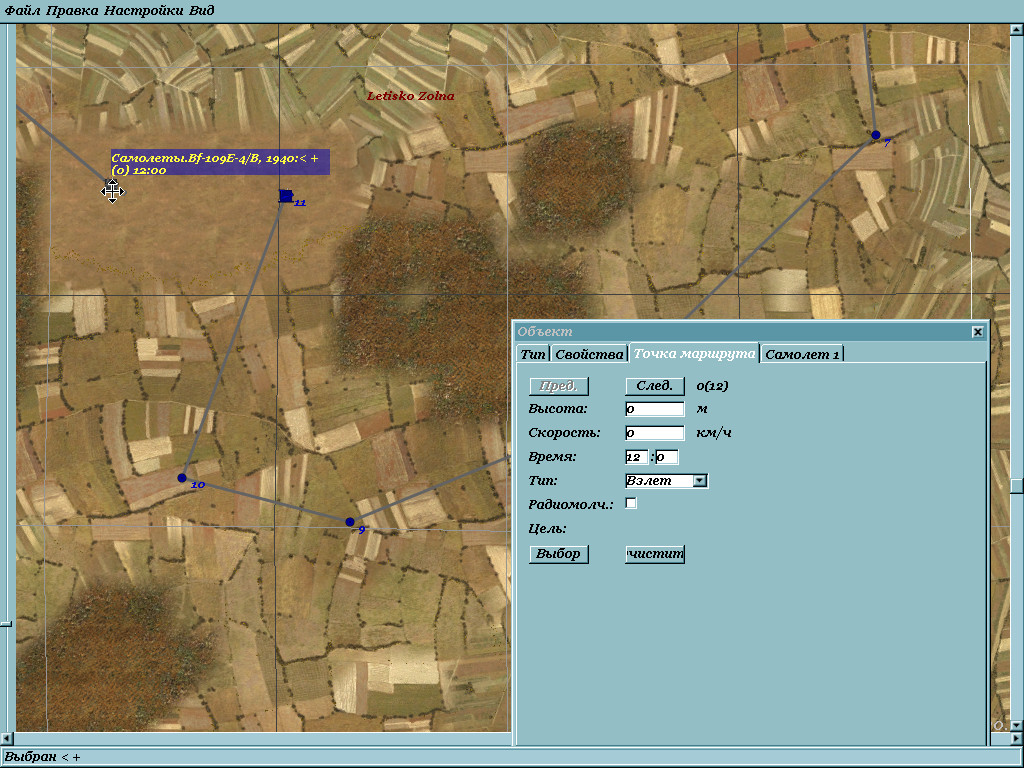The width and height of the screenshot is (1024, 768).
Task: Select the Точка маршрута tab
Action: (694, 353)
